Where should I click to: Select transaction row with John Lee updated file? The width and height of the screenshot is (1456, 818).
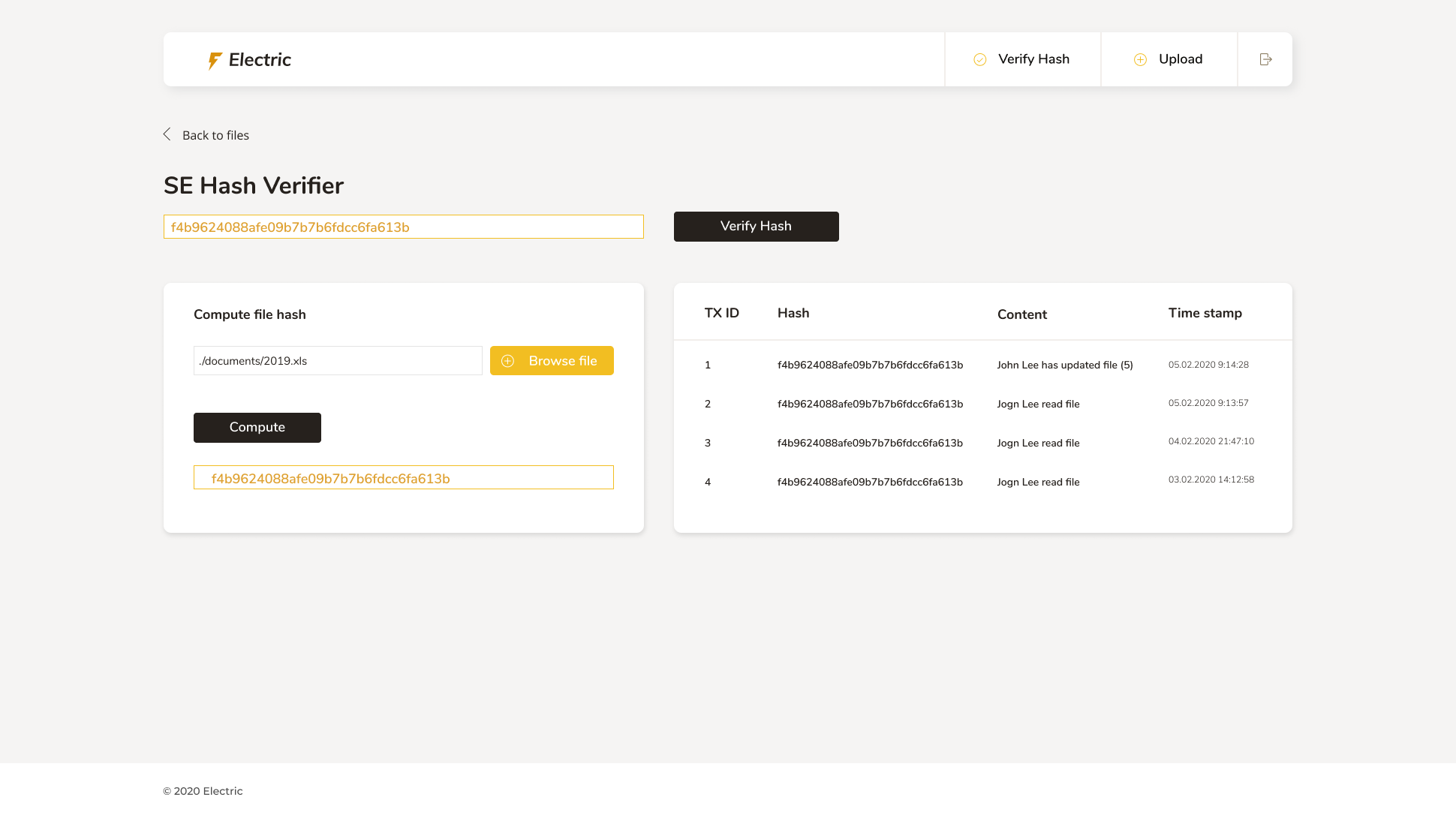click(1064, 365)
